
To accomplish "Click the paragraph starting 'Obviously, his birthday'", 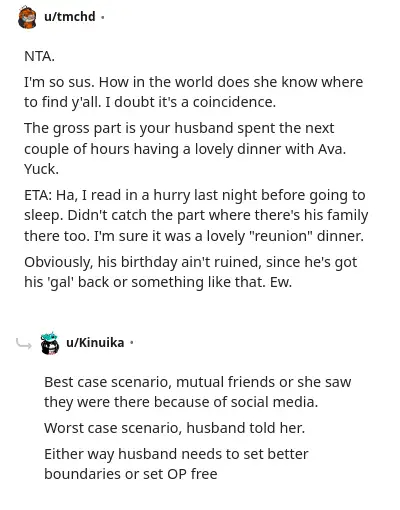I will [190, 272].
